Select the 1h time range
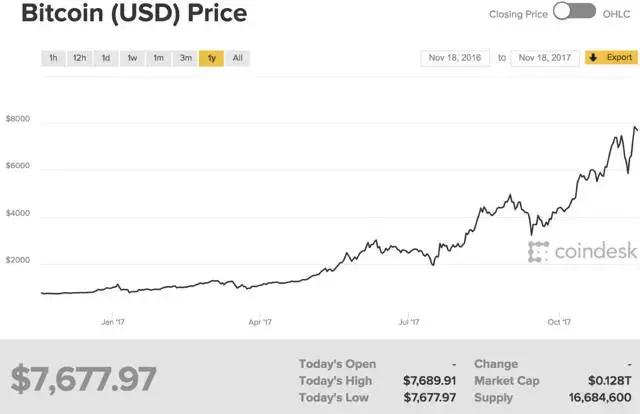This screenshot has height=414, width=640. (x=53, y=58)
